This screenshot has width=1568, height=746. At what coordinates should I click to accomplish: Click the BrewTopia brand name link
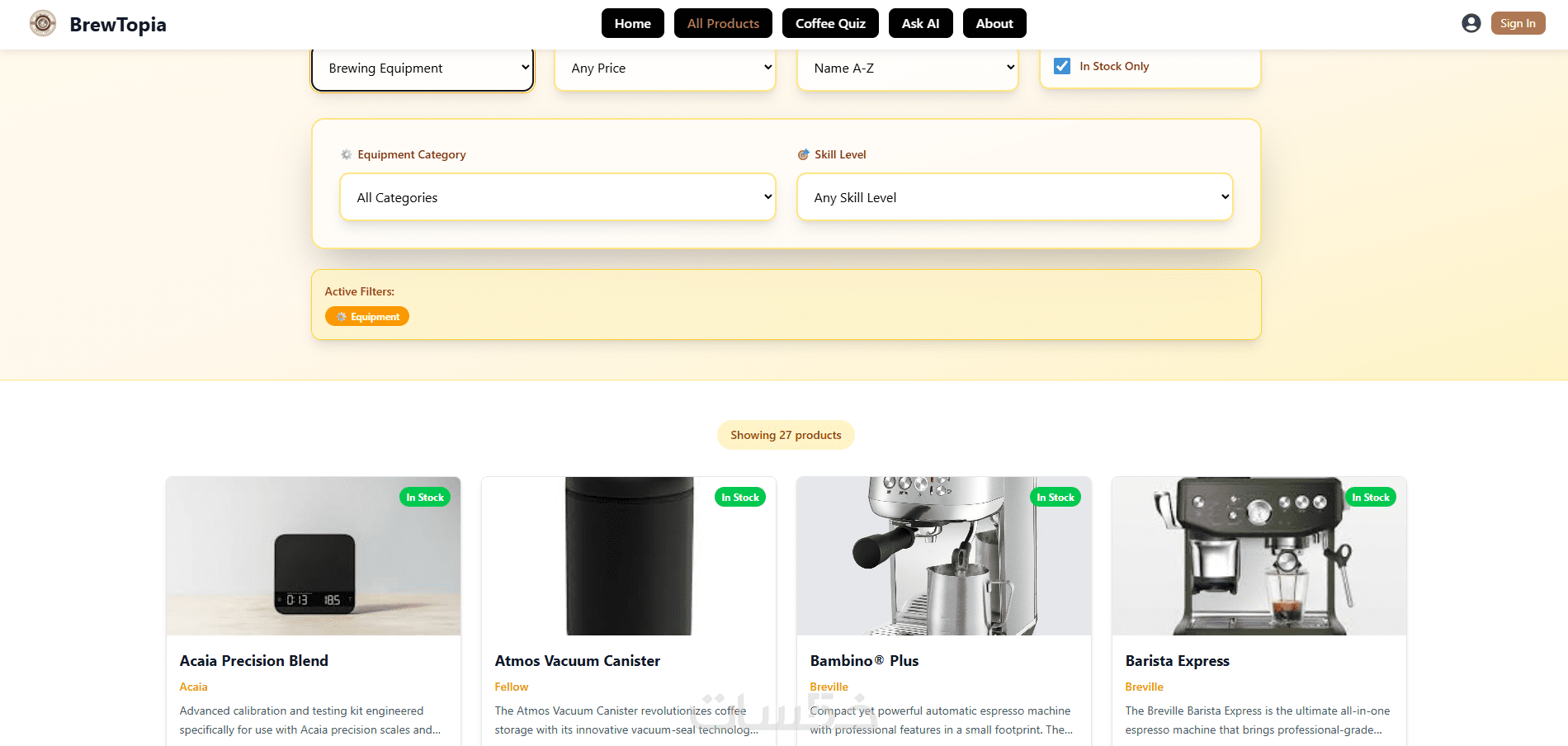click(118, 25)
